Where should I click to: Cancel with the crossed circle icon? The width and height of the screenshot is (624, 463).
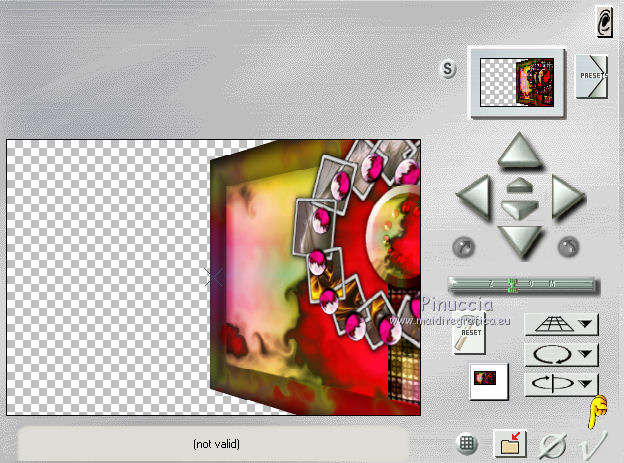(553, 445)
